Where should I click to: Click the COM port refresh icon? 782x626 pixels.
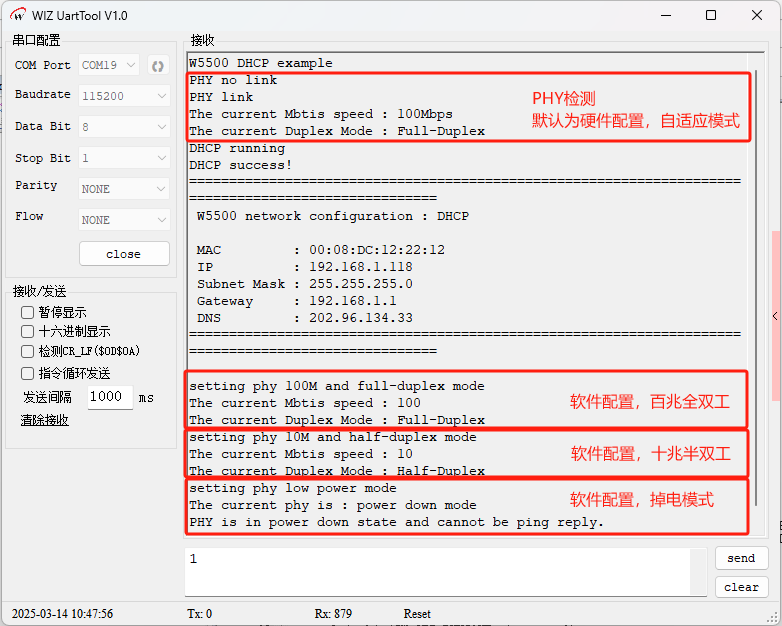(157, 66)
